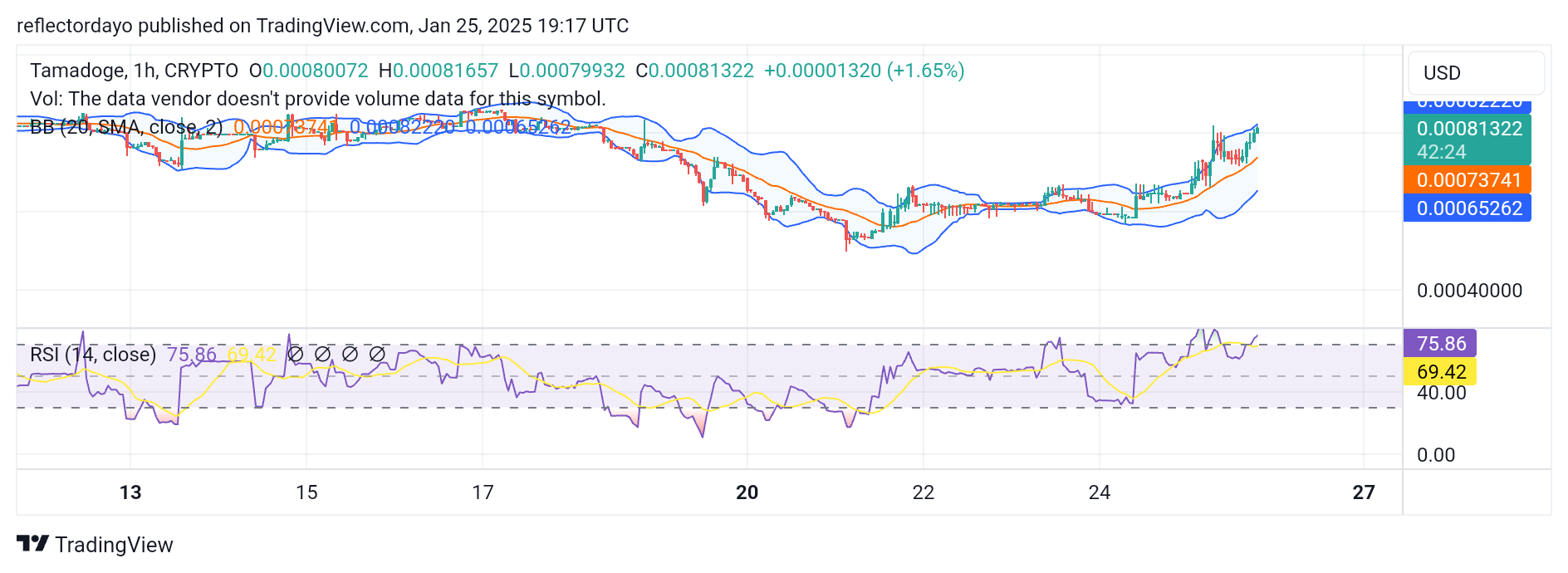Click the purple RSI value 75.86 in legend
Image resolution: width=1568 pixels, height=573 pixels.
(x=192, y=355)
